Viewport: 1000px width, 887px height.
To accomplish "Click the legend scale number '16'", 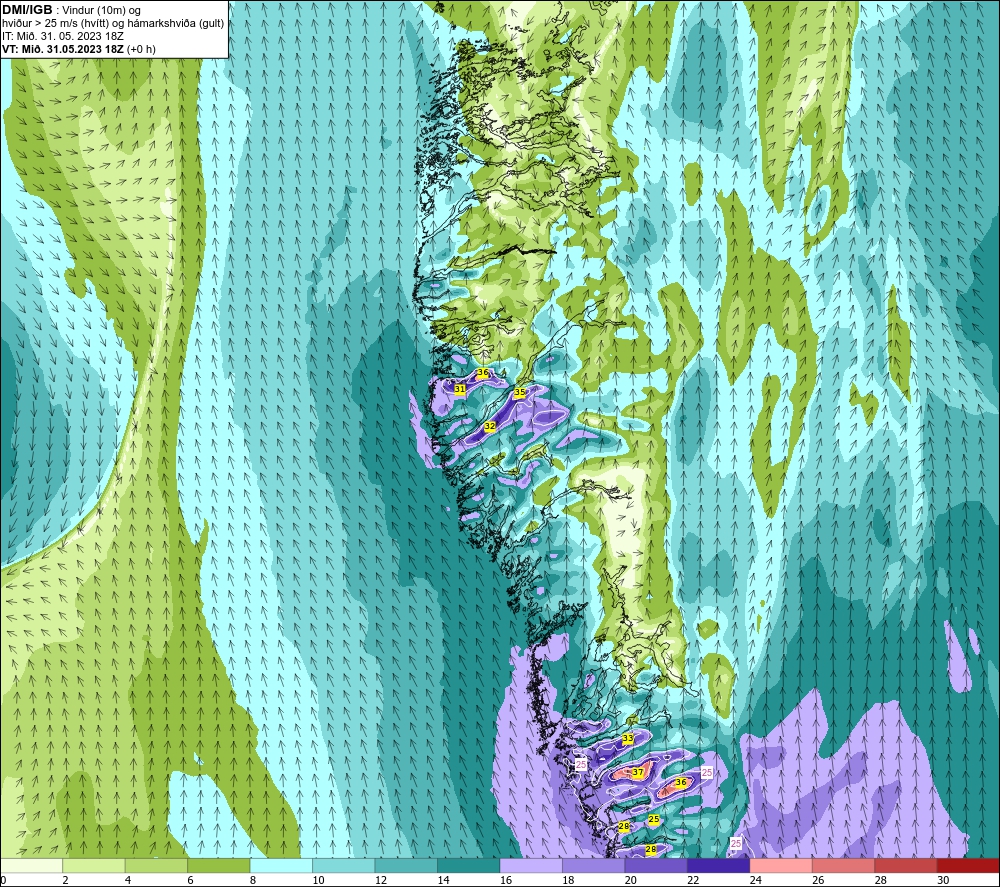I will click(x=506, y=880).
